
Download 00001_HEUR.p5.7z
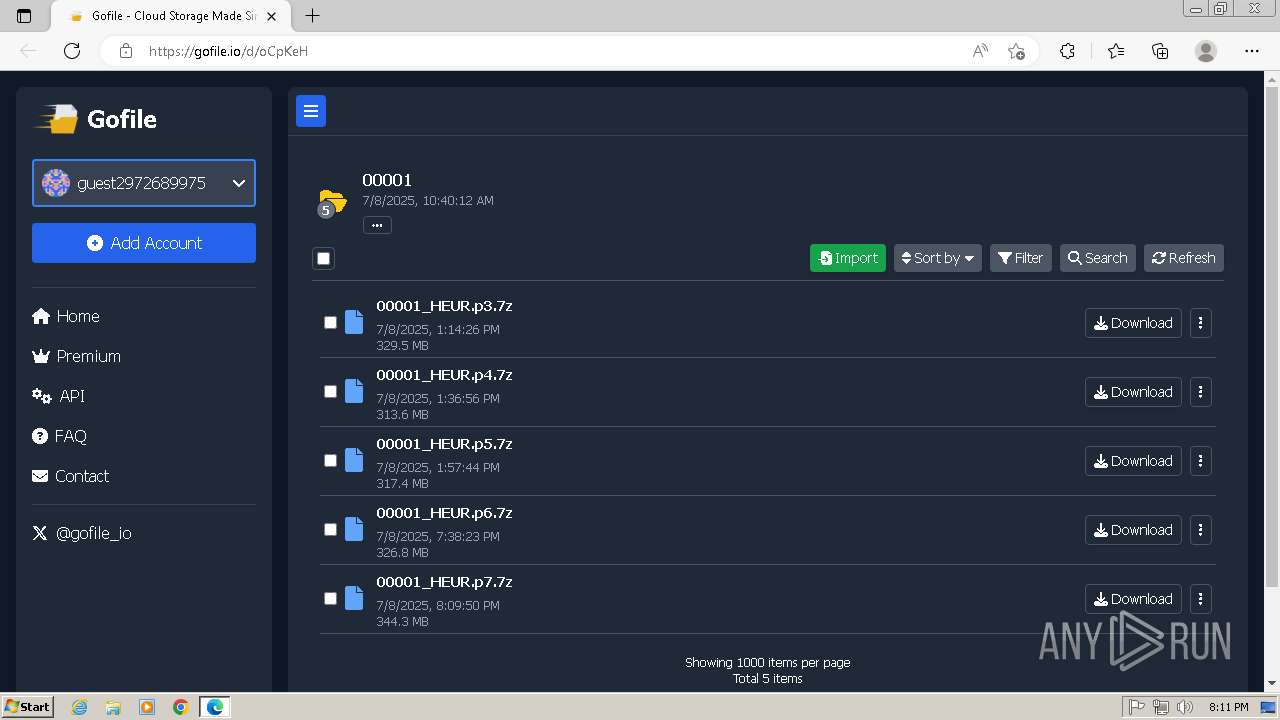(x=1133, y=461)
